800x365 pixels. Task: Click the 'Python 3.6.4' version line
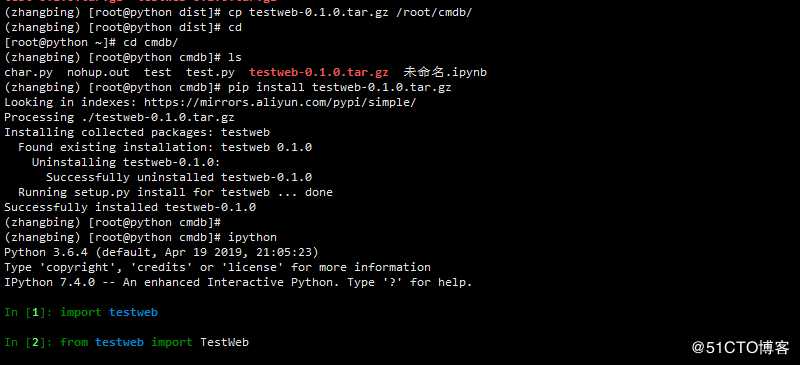point(161,252)
